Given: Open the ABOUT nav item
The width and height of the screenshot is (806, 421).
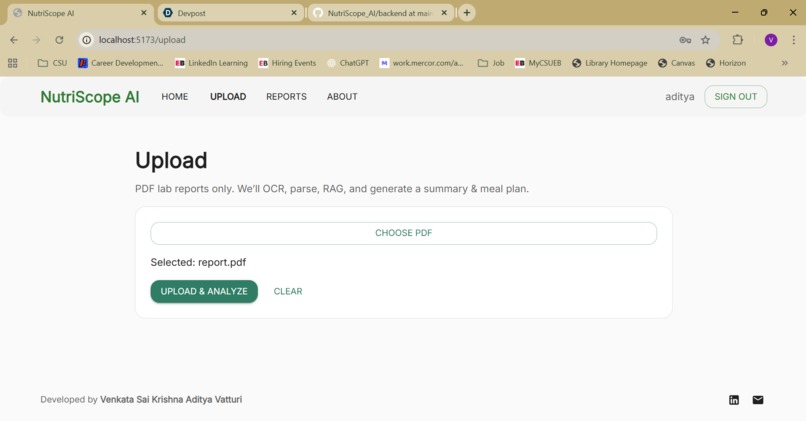Looking at the screenshot, I should (342, 97).
